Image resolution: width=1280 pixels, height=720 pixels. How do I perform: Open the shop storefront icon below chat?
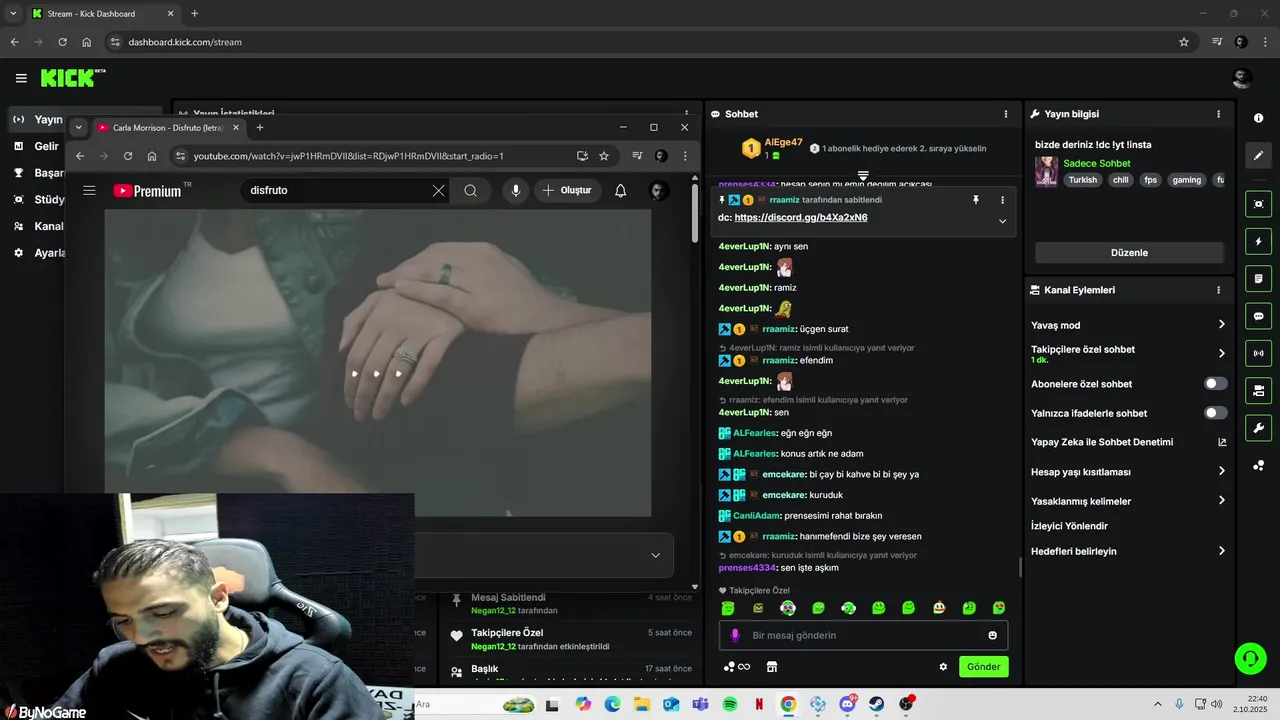772,667
